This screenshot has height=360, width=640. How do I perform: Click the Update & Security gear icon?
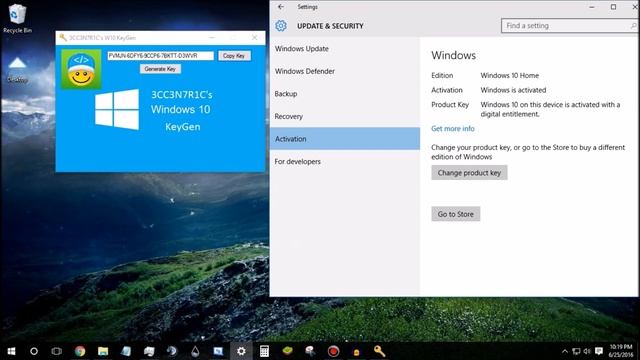(281, 26)
